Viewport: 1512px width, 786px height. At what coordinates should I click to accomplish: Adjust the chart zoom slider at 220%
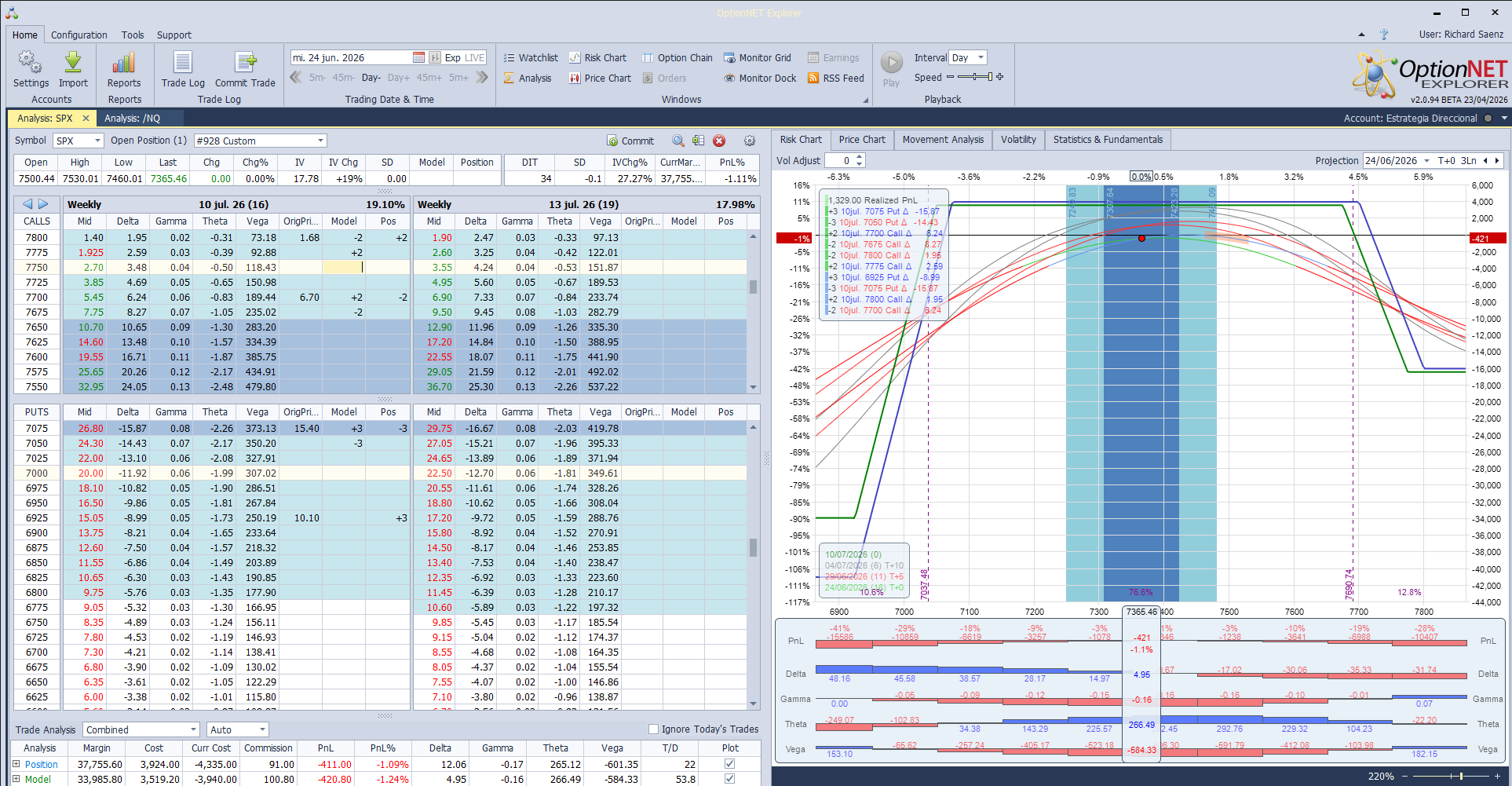tap(1452, 776)
